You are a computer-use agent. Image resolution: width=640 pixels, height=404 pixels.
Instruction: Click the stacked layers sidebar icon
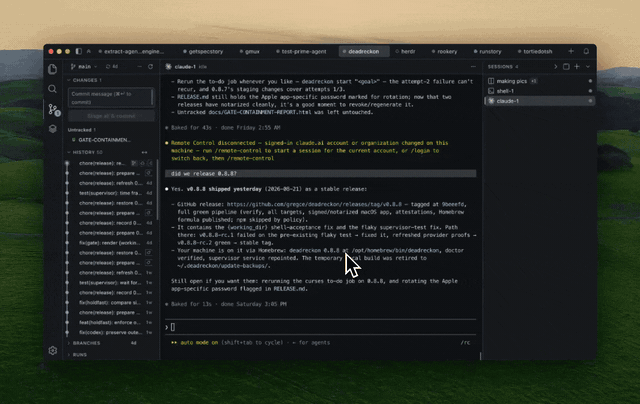[53, 129]
